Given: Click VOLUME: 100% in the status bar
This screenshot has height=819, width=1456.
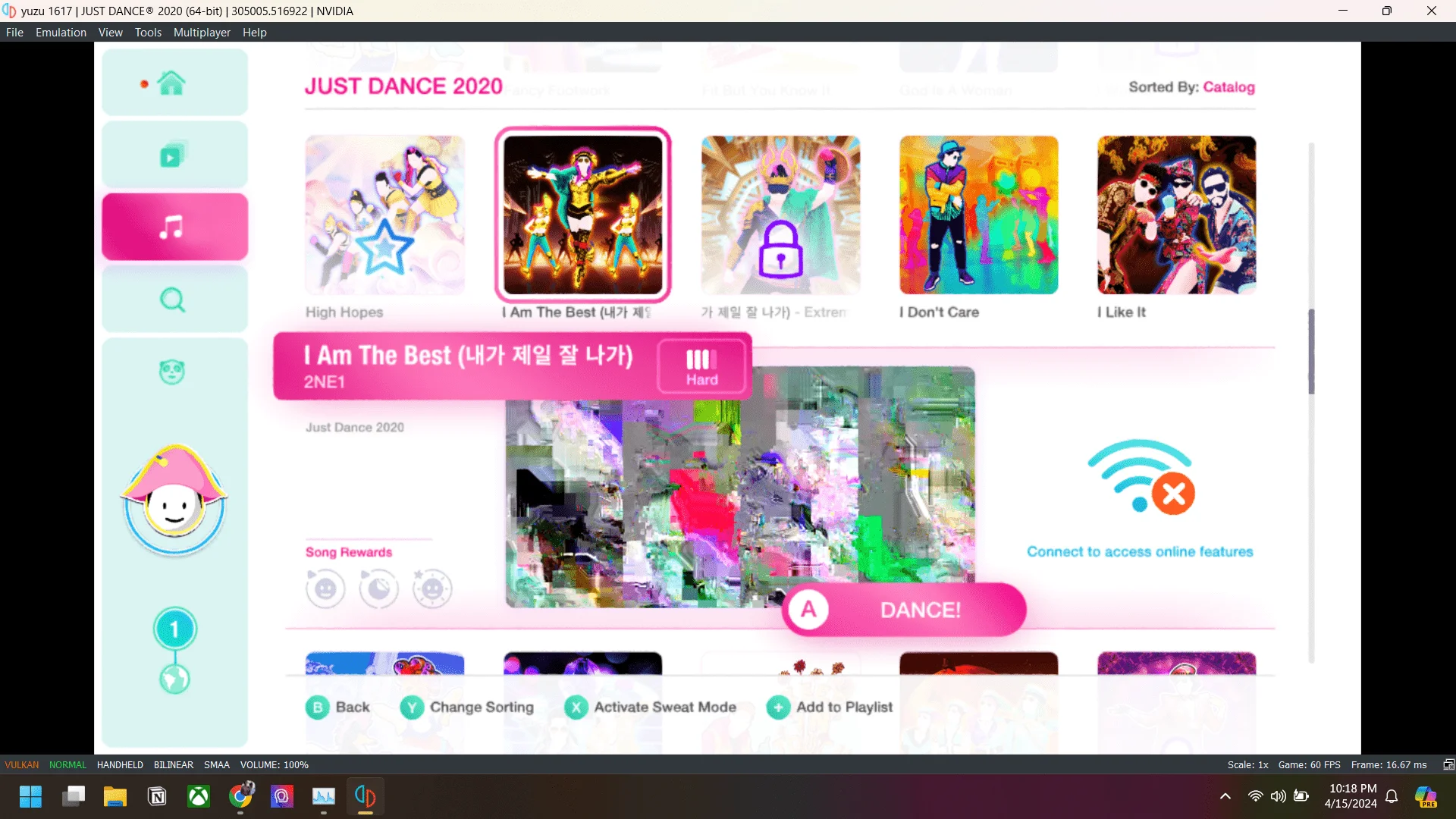Looking at the screenshot, I should point(275,764).
